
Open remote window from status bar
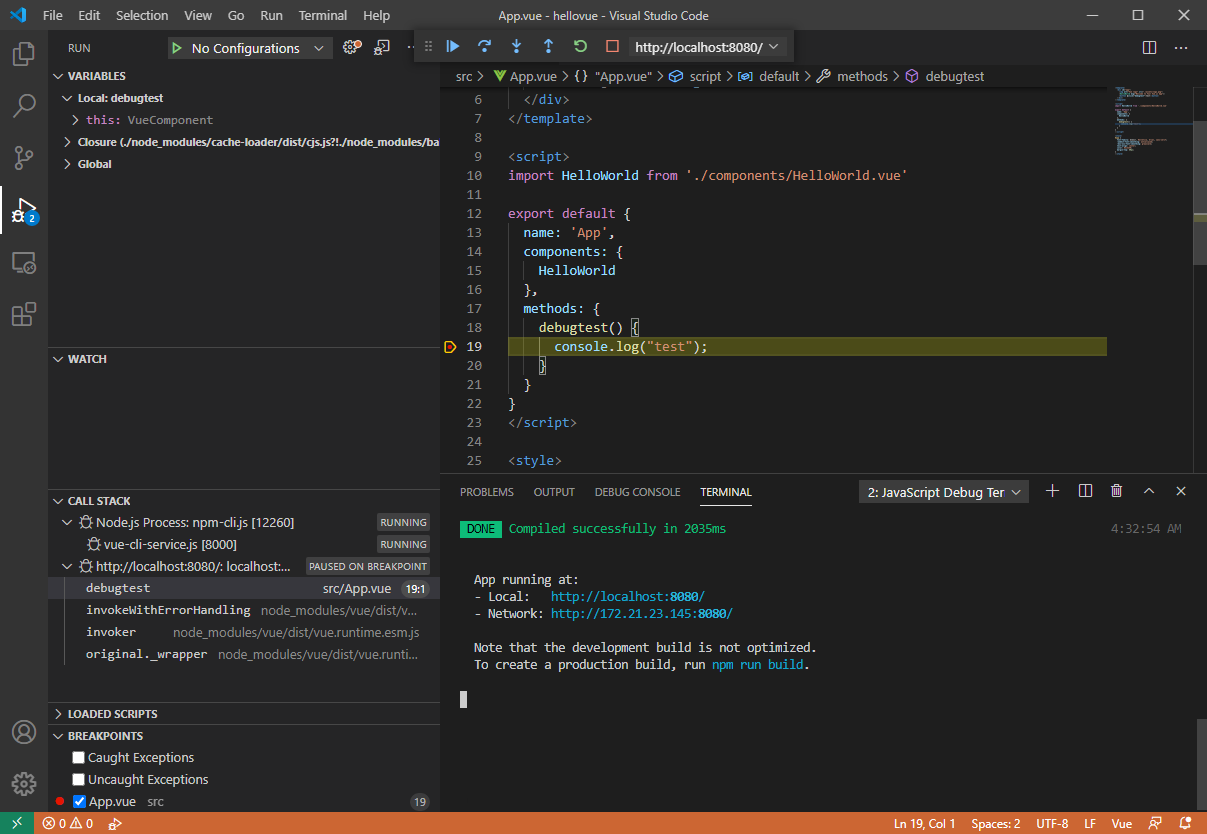17,824
